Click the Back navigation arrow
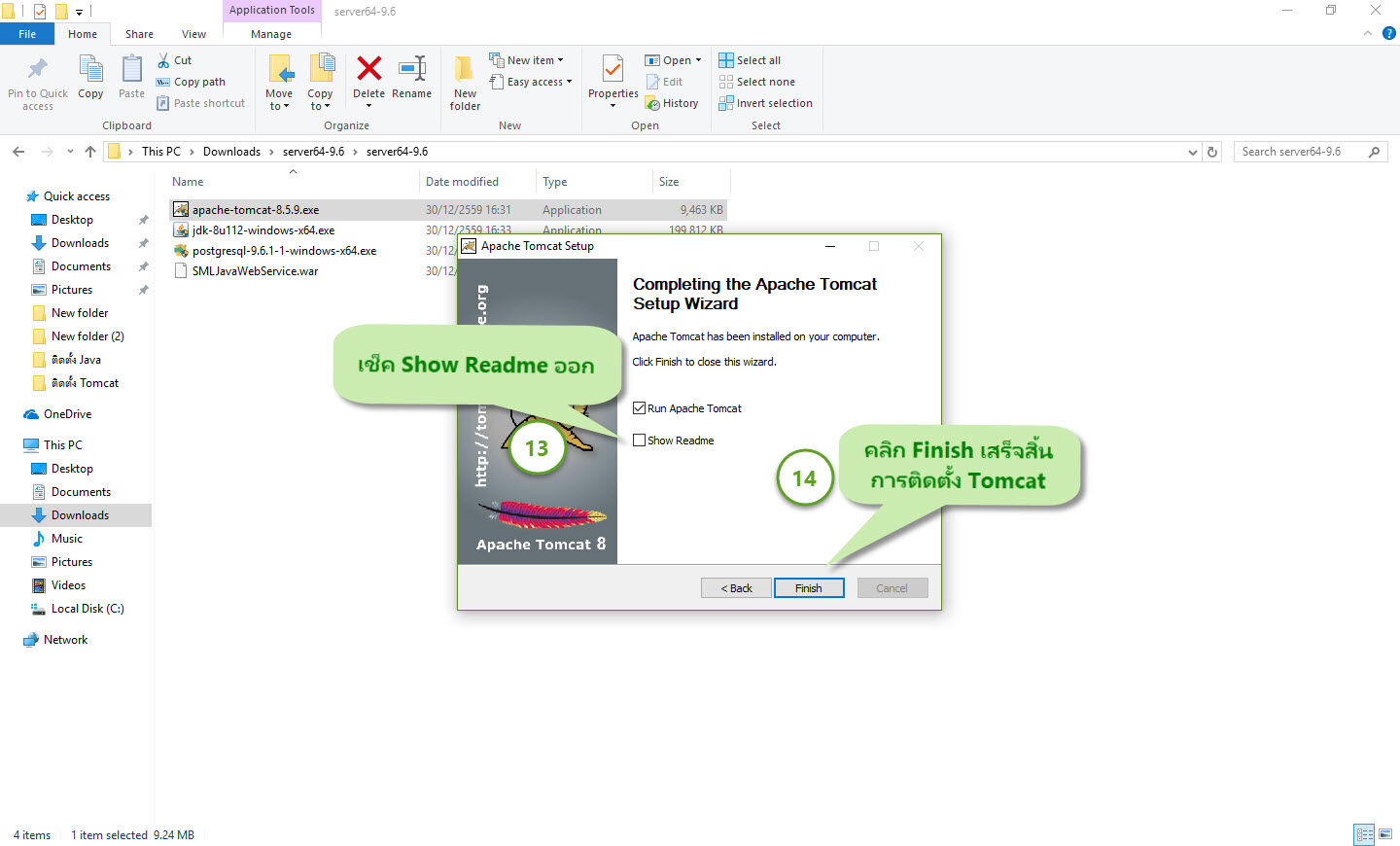 tap(18, 152)
